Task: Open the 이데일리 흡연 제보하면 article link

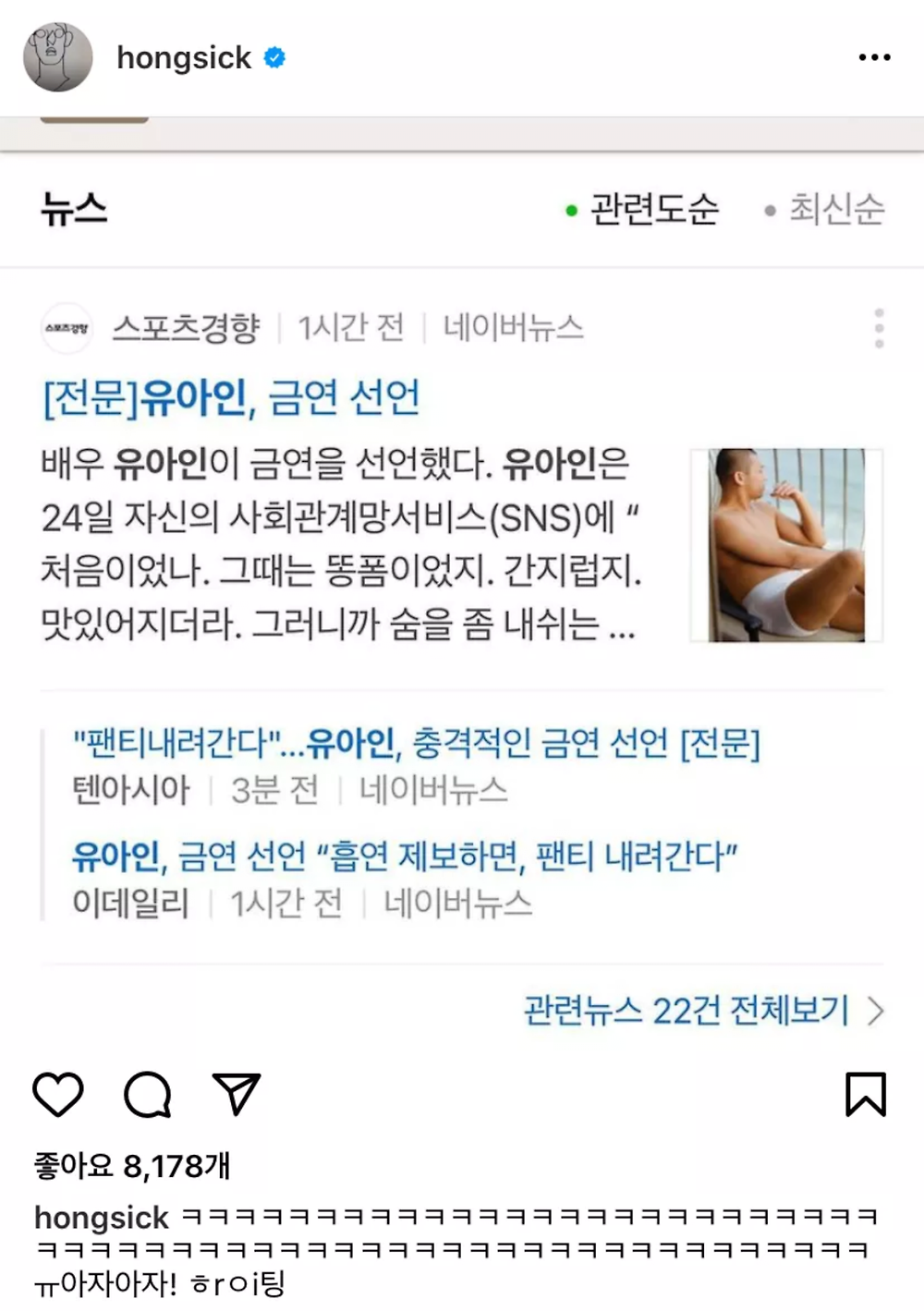Action: tap(405, 856)
